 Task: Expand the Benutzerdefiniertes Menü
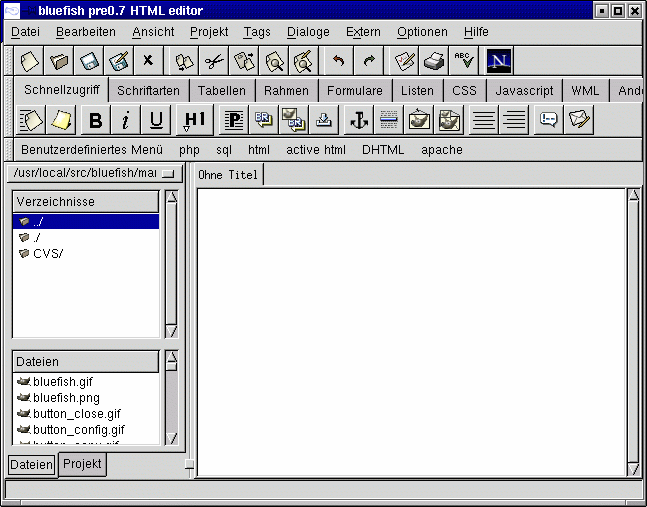pyautogui.click(x=91, y=150)
